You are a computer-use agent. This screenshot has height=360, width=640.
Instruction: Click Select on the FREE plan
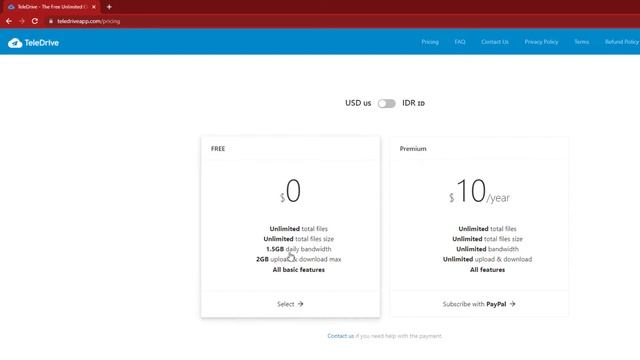point(290,304)
